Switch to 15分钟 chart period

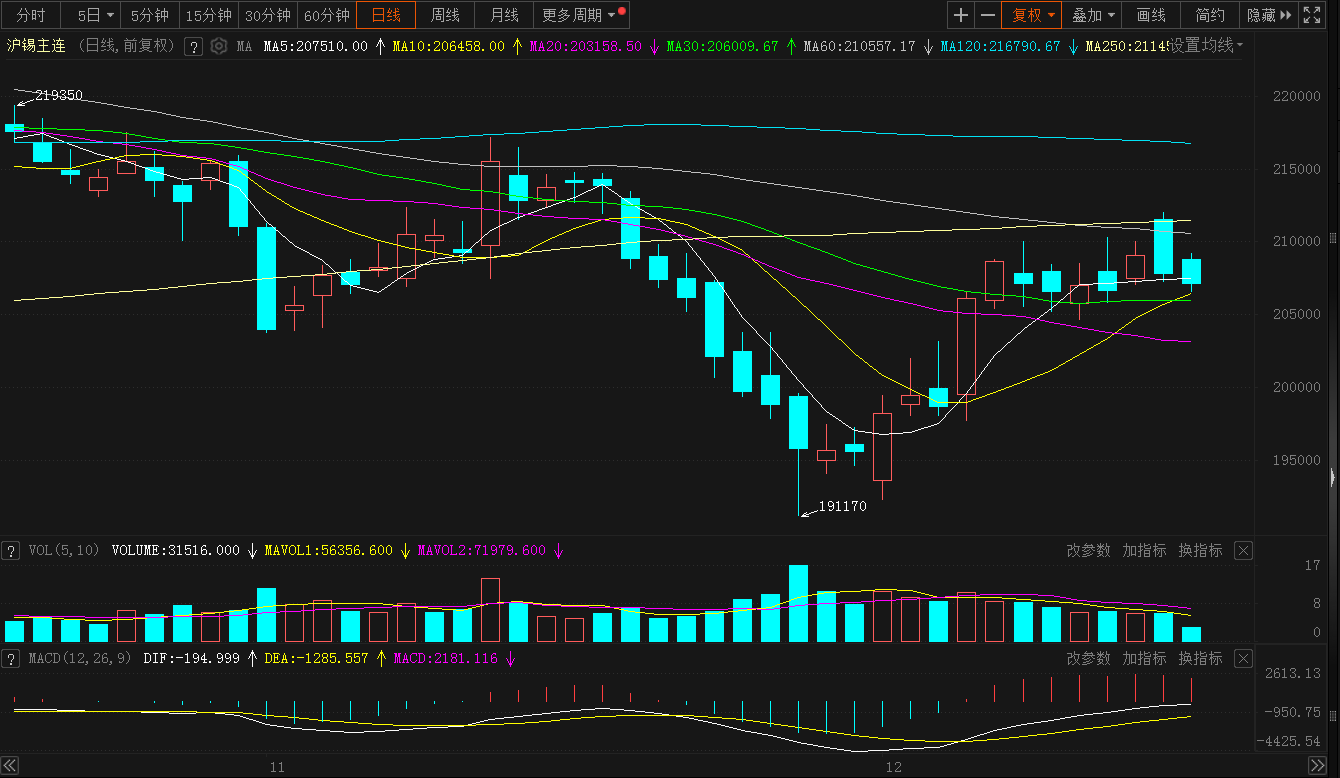209,15
